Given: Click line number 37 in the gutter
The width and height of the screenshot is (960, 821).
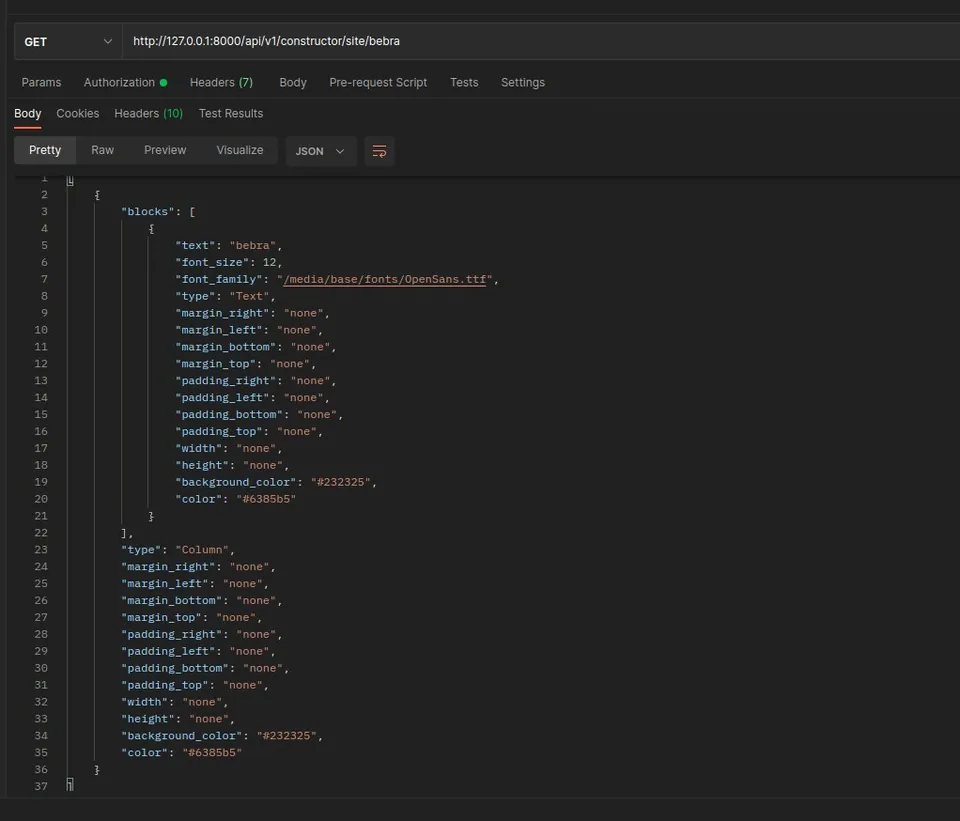Looking at the screenshot, I should (x=40, y=786).
